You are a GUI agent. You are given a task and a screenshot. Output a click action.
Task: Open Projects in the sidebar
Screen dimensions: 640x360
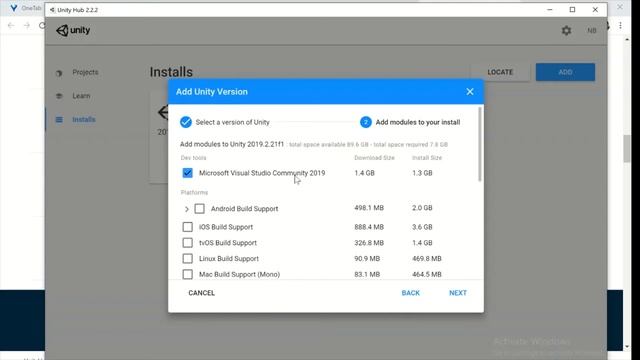[85, 72]
